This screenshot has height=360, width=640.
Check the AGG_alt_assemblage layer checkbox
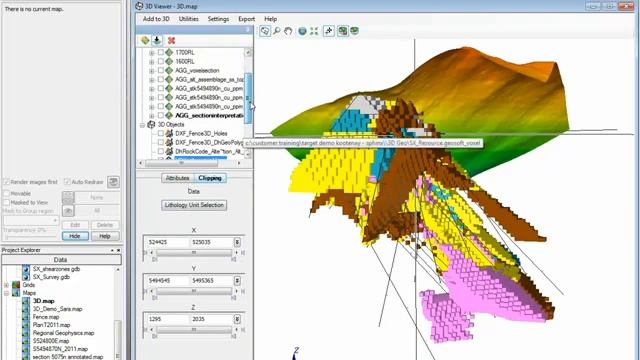pyautogui.click(x=161, y=80)
